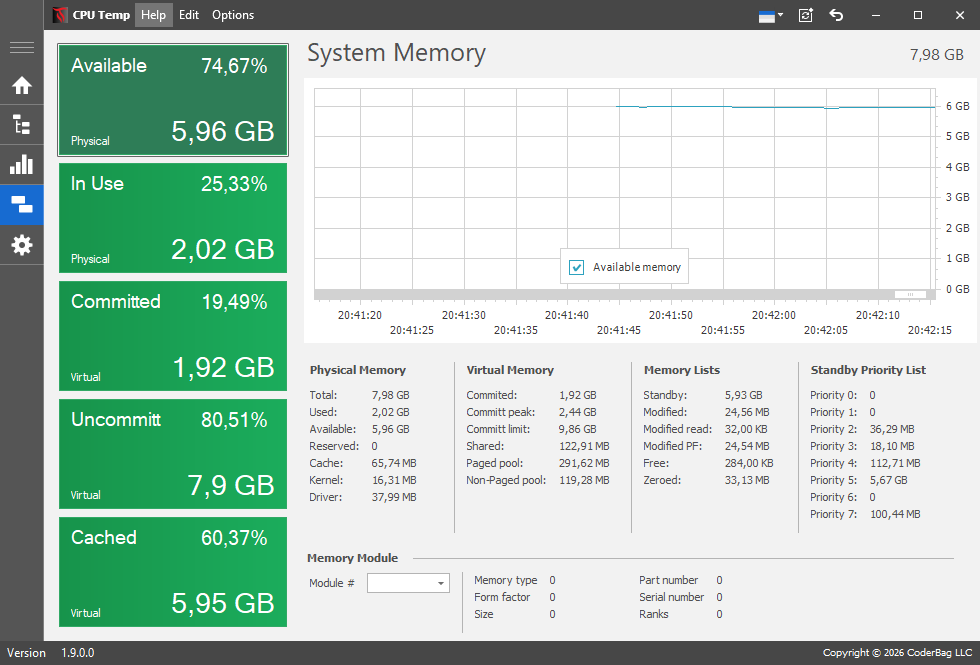Click Committ limit value 9,86 GB
The height and width of the screenshot is (665, 980).
[578, 429]
